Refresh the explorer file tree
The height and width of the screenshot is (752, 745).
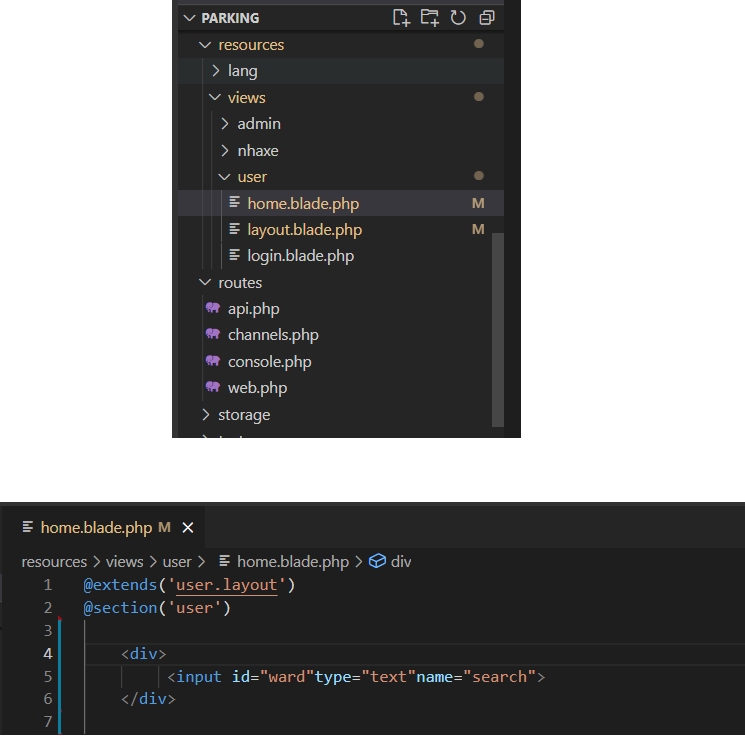pos(458,18)
